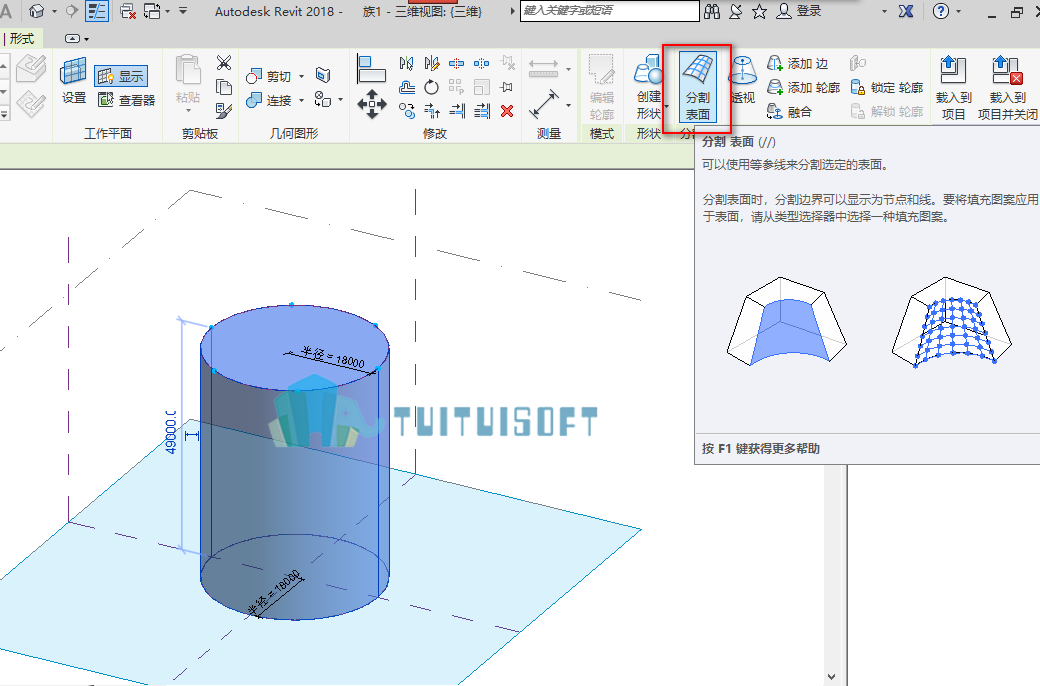
Task: Expand the Cut (剪切) geometry dropdown arrow
Action: [x=302, y=76]
